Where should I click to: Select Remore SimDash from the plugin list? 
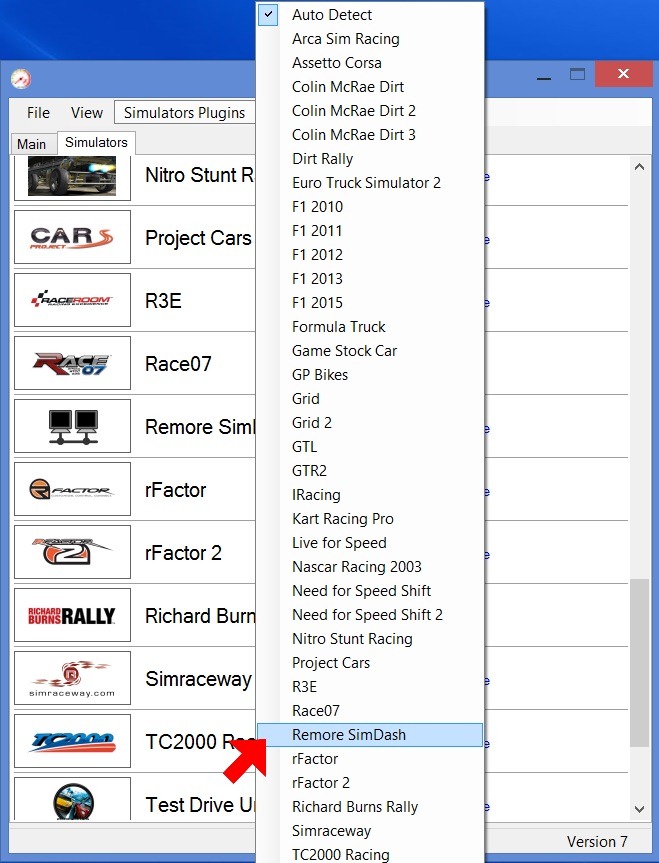(x=349, y=735)
